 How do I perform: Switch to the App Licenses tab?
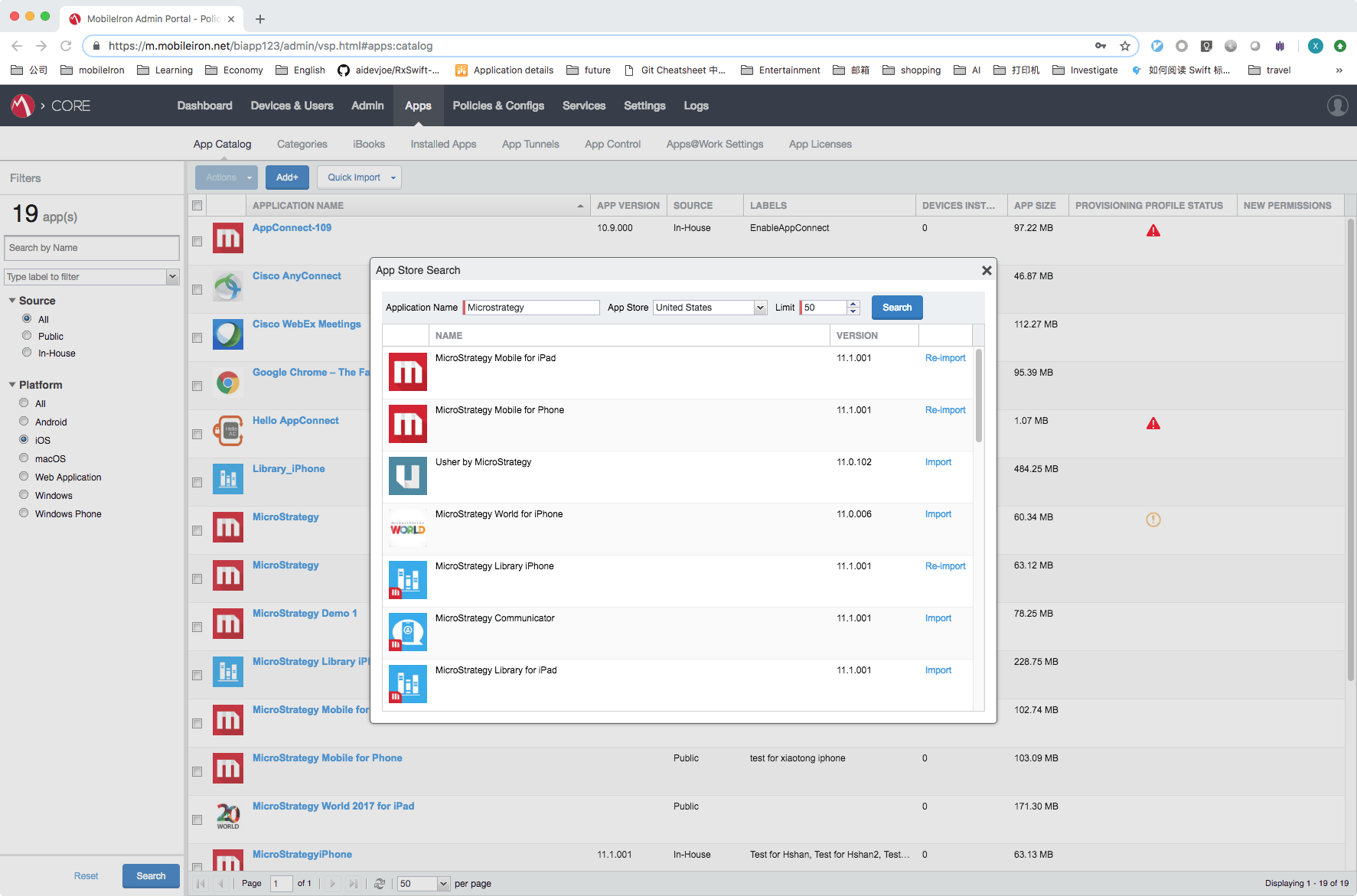(x=820, y=144)
